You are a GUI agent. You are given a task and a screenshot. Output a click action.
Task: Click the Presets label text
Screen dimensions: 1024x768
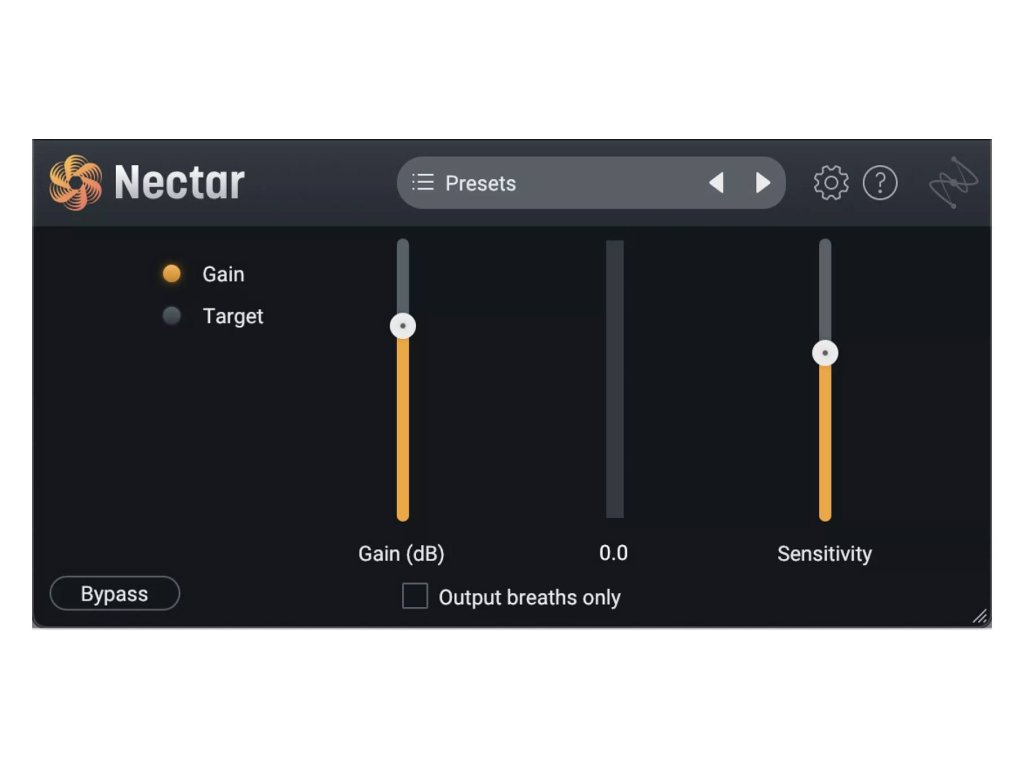coord(481,184)
